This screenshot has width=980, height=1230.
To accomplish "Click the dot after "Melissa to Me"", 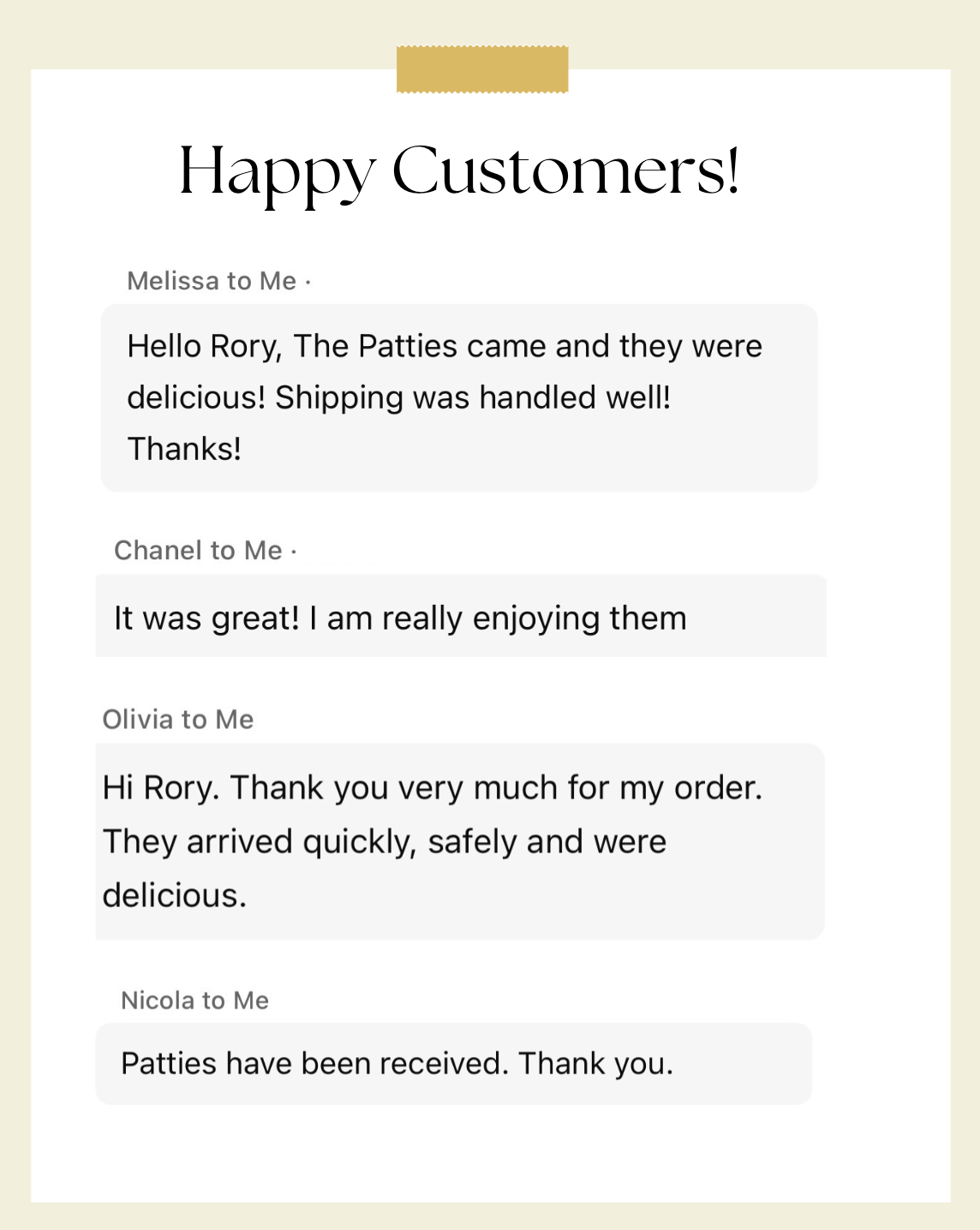I will pyautogui.click(x=308, y=282).
